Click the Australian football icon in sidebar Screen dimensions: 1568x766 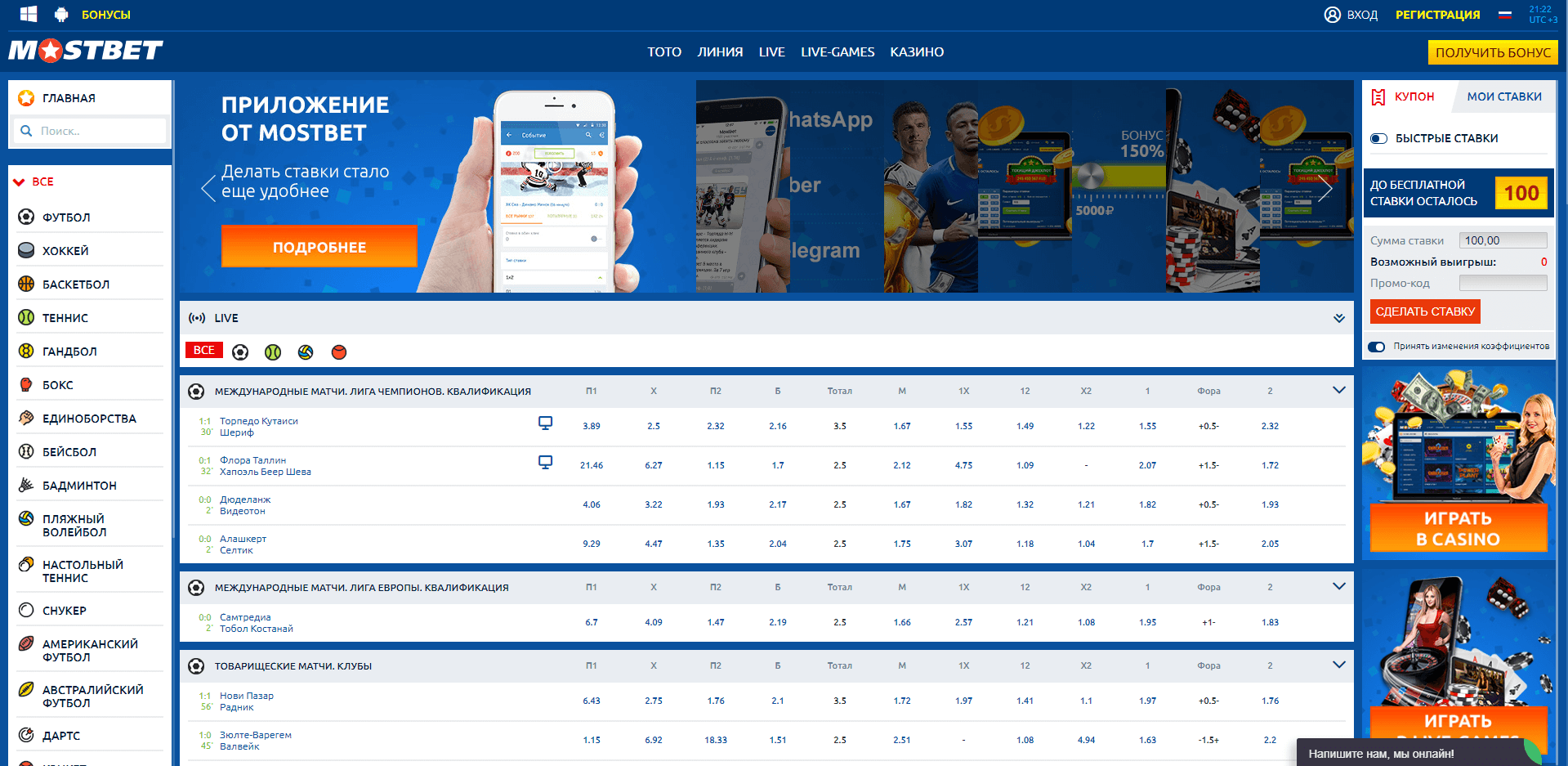[26, 689]
